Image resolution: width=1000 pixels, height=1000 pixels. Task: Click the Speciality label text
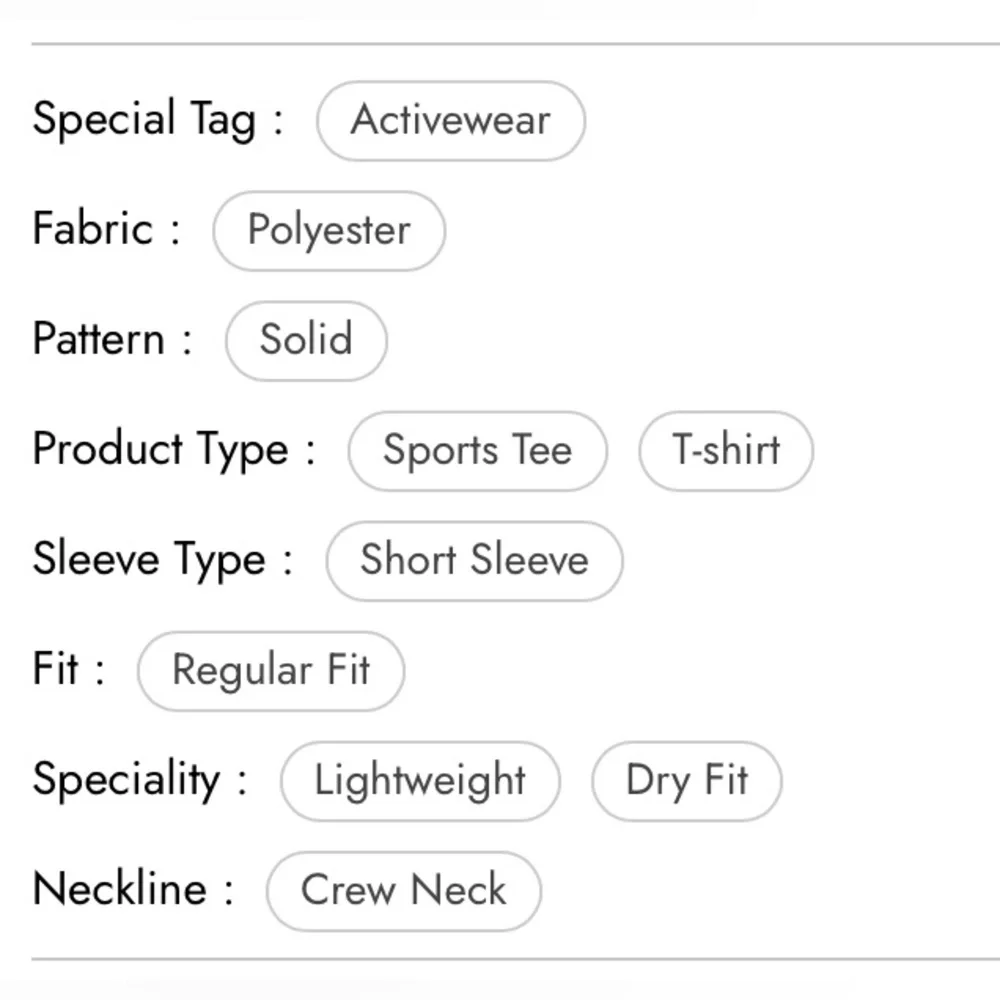coord(140,780)
